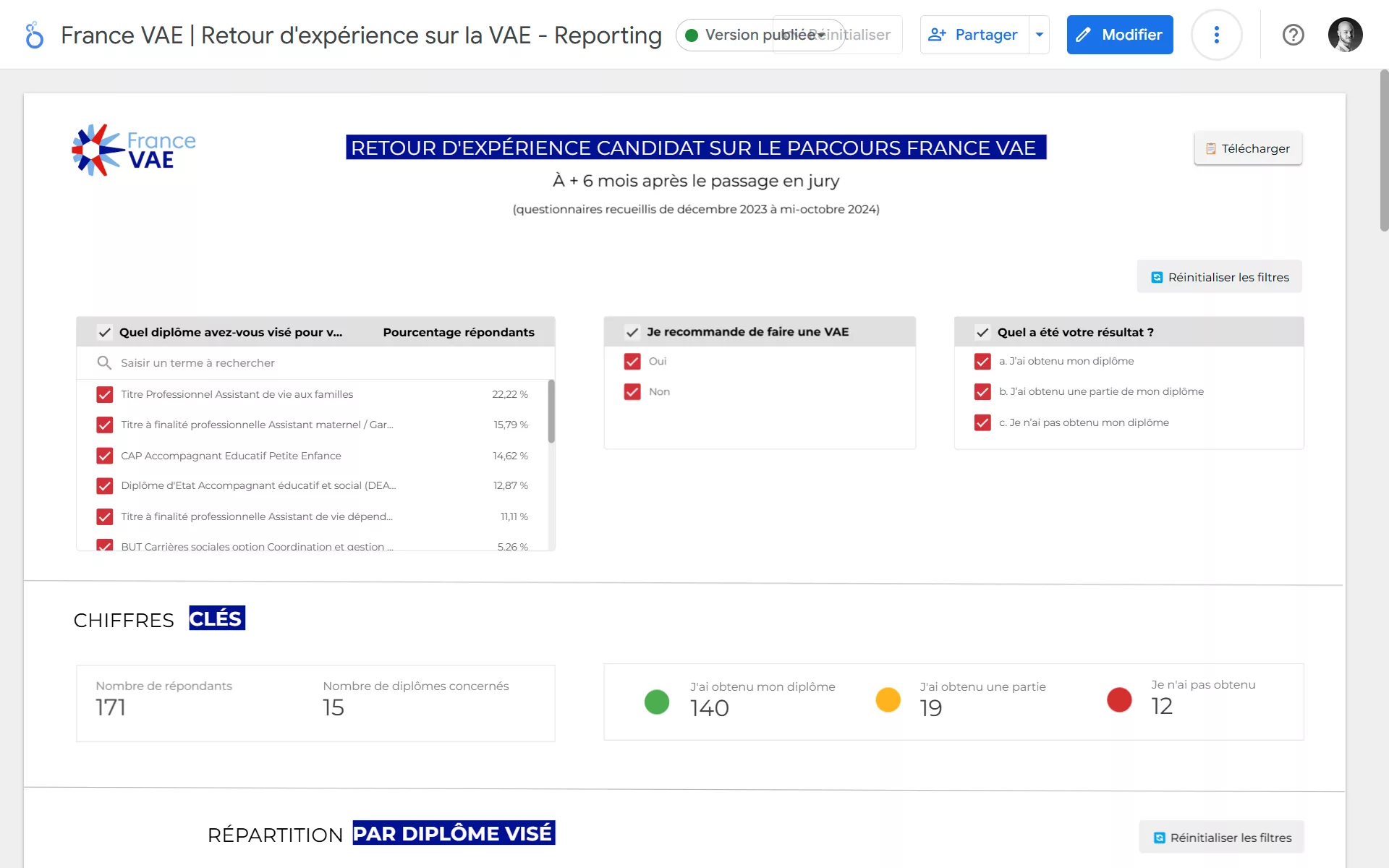
Task: Toggle all results via header checkbox
Action: 982,332
